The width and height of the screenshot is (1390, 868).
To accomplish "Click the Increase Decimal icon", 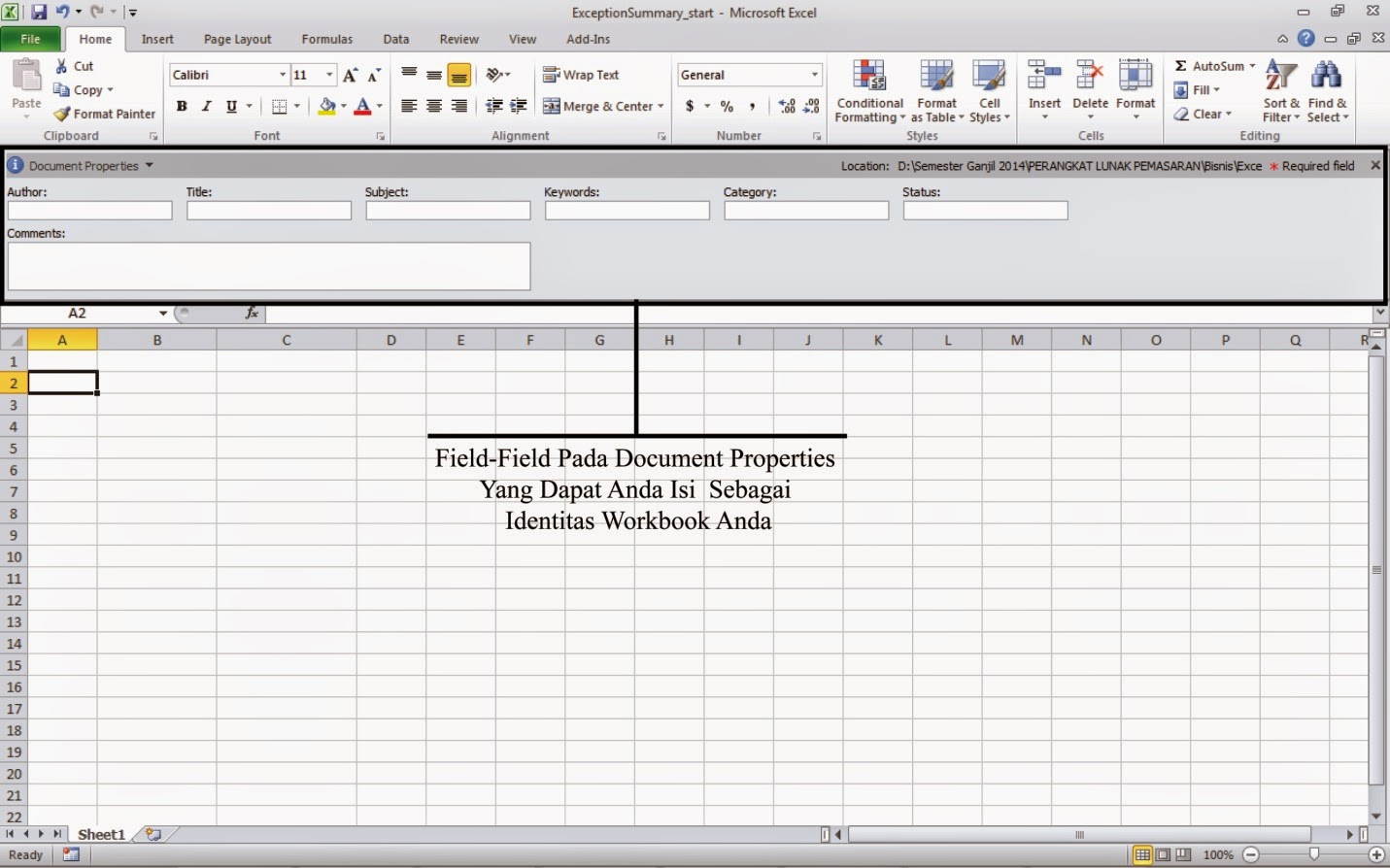I will [786, 107].
